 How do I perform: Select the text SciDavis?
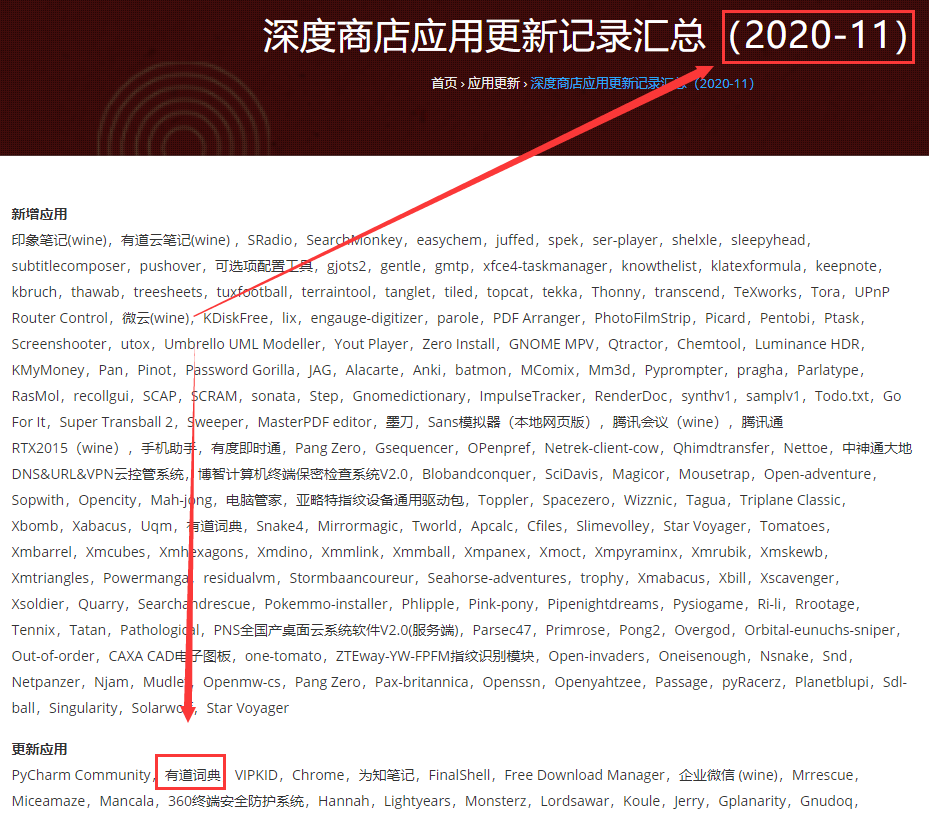(571, 475)
